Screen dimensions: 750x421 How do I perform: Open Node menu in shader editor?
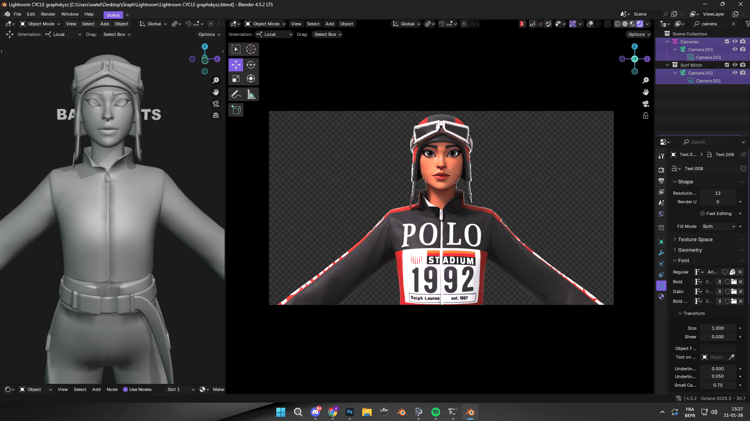click(x=112, y=389)
